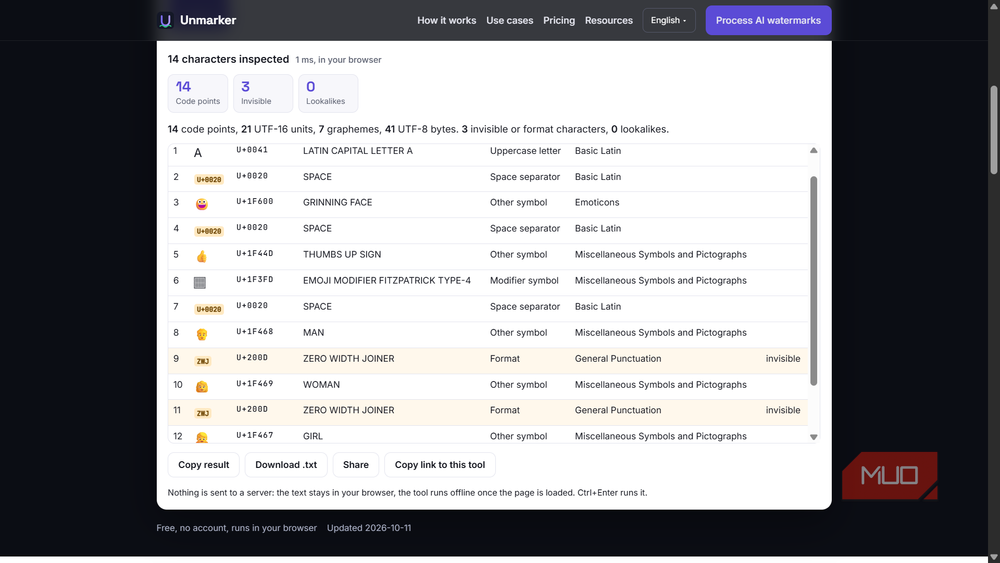The height and width of the screenshot is (563, 1000).
Task: Open the Use cases menu item
Action: coord(510,20)
